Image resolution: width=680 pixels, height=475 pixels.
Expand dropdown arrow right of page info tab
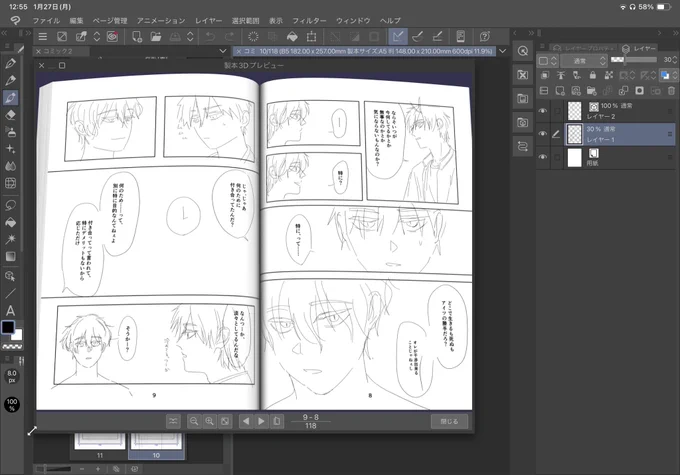pyautogui.click(x=502, y=51)
